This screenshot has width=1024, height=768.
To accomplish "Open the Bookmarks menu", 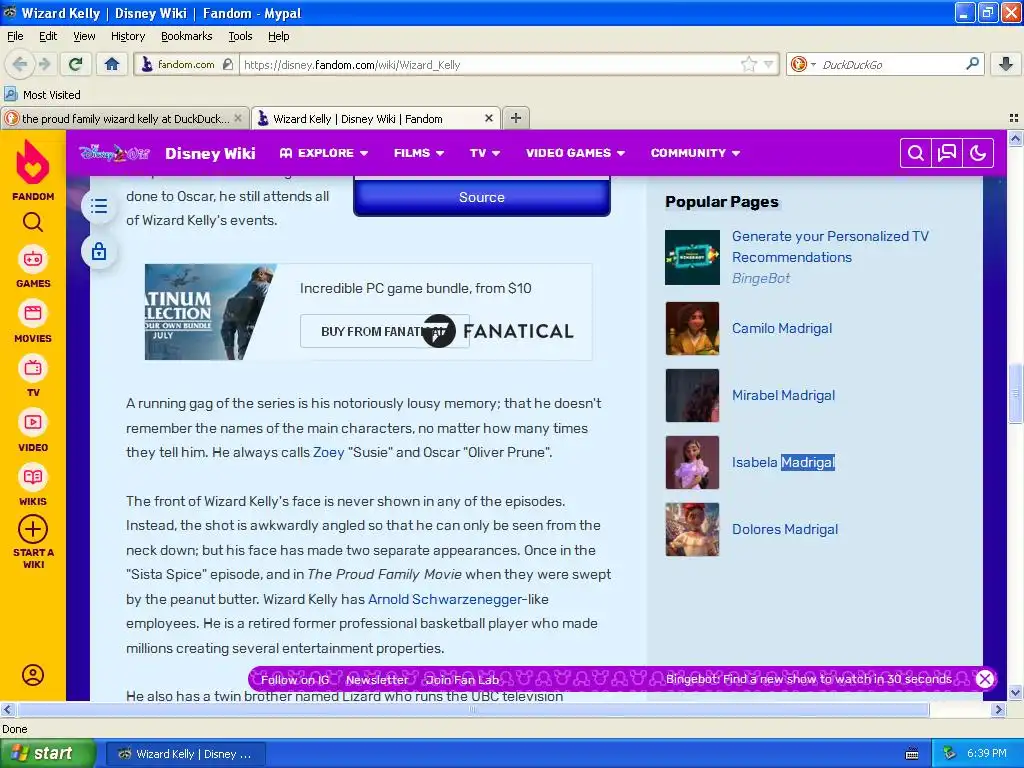I will point(187,36).
